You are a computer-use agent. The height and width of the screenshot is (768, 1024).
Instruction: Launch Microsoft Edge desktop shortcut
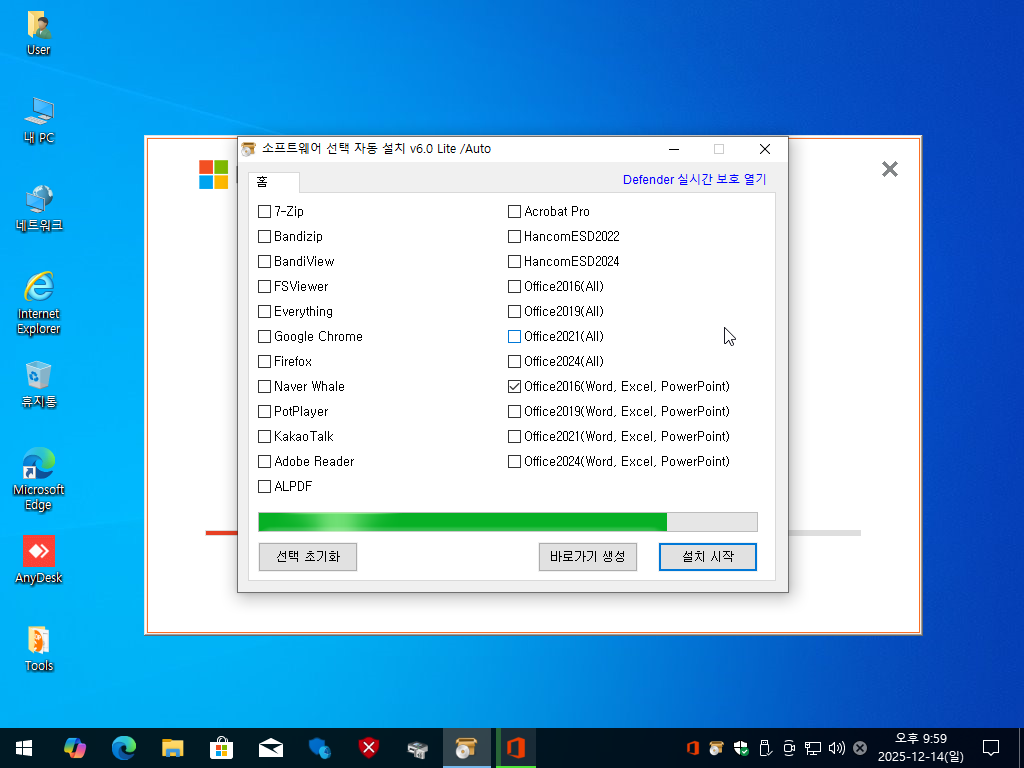[x=39, y=479]
